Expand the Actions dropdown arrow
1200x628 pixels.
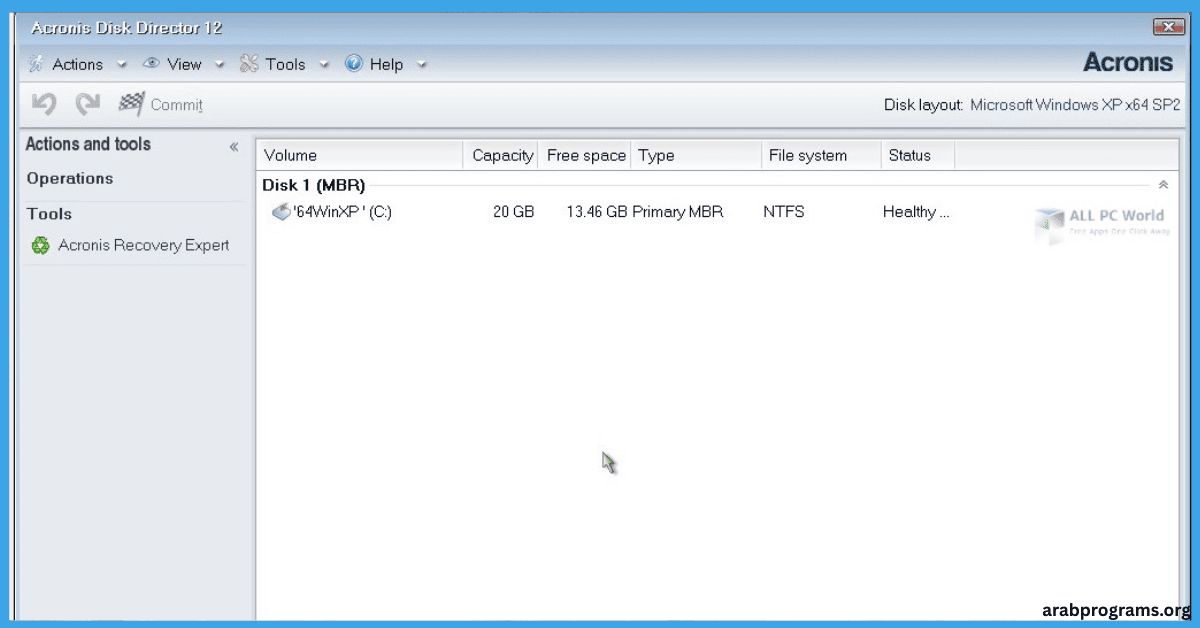coord(122,65)
